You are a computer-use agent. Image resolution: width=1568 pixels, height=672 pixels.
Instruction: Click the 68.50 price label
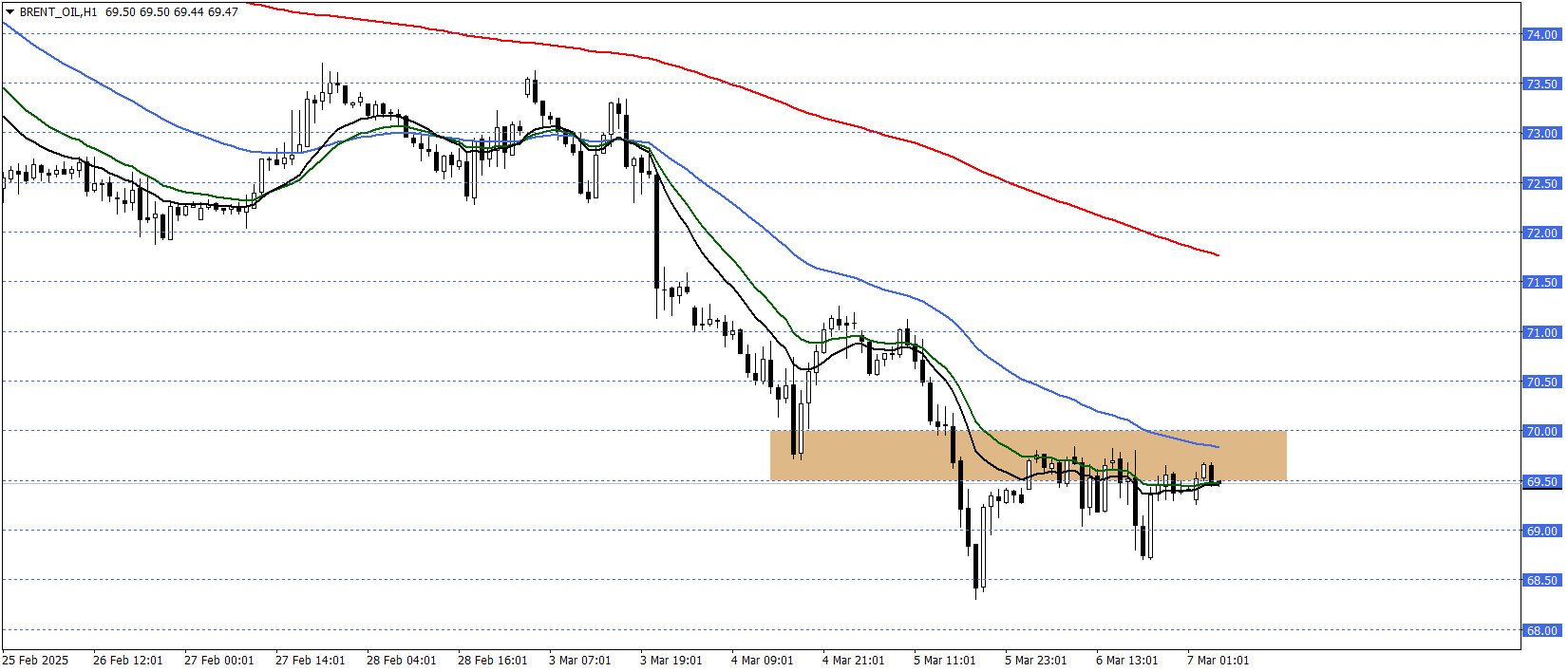[x=1542, y=580]
